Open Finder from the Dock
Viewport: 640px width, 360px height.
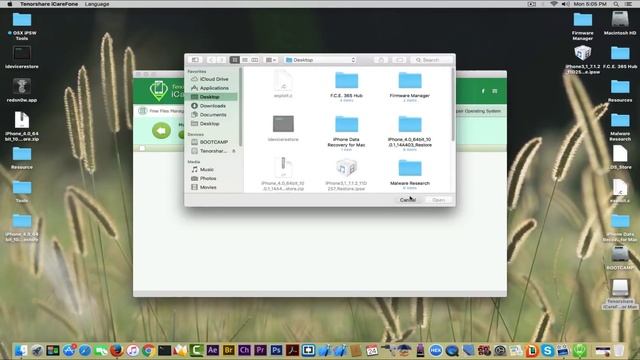(21, 350)
